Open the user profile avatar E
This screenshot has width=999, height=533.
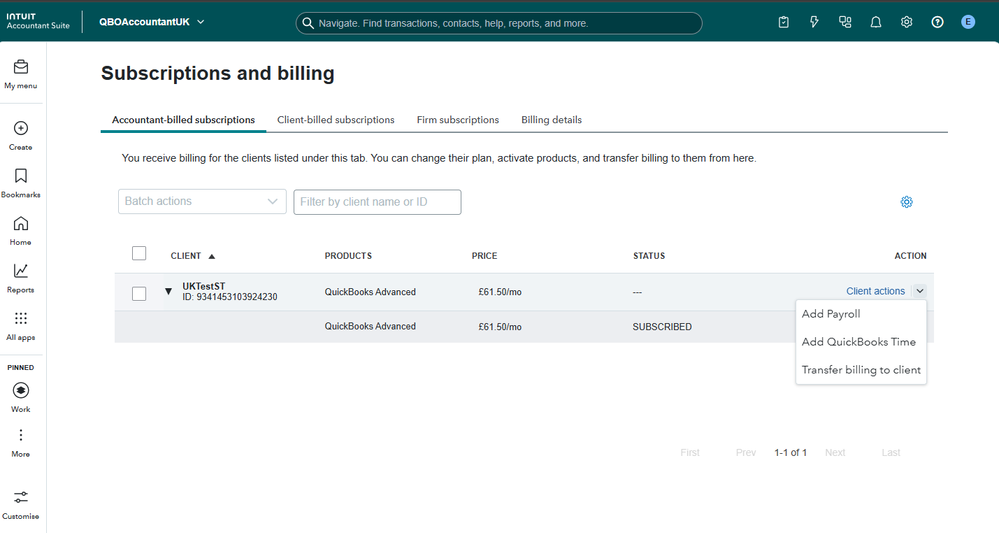coord(968,22)
